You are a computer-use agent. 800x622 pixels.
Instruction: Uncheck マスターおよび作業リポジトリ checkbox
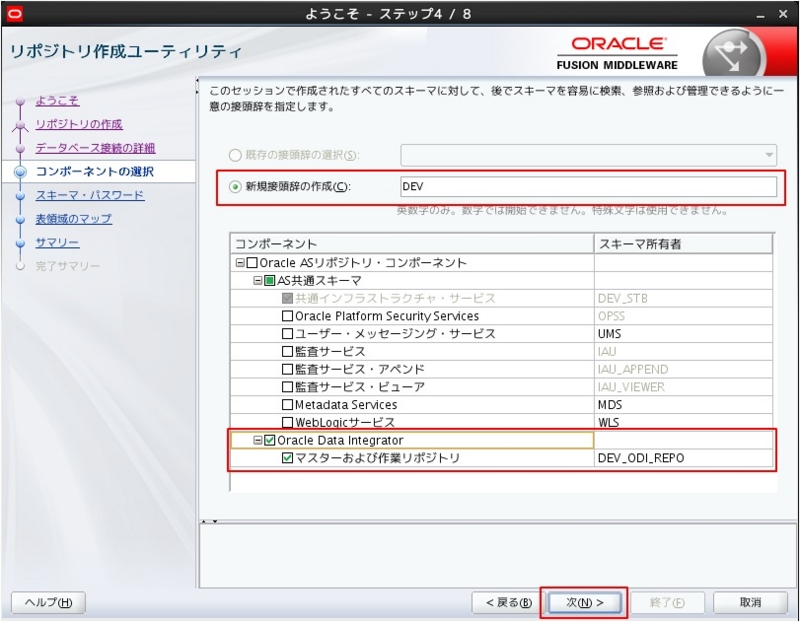pyautogui.click(x=287, y=458)
